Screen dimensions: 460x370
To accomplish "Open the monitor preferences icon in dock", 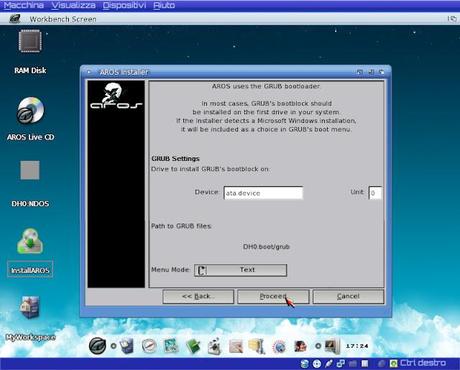I will pos(332,346).
